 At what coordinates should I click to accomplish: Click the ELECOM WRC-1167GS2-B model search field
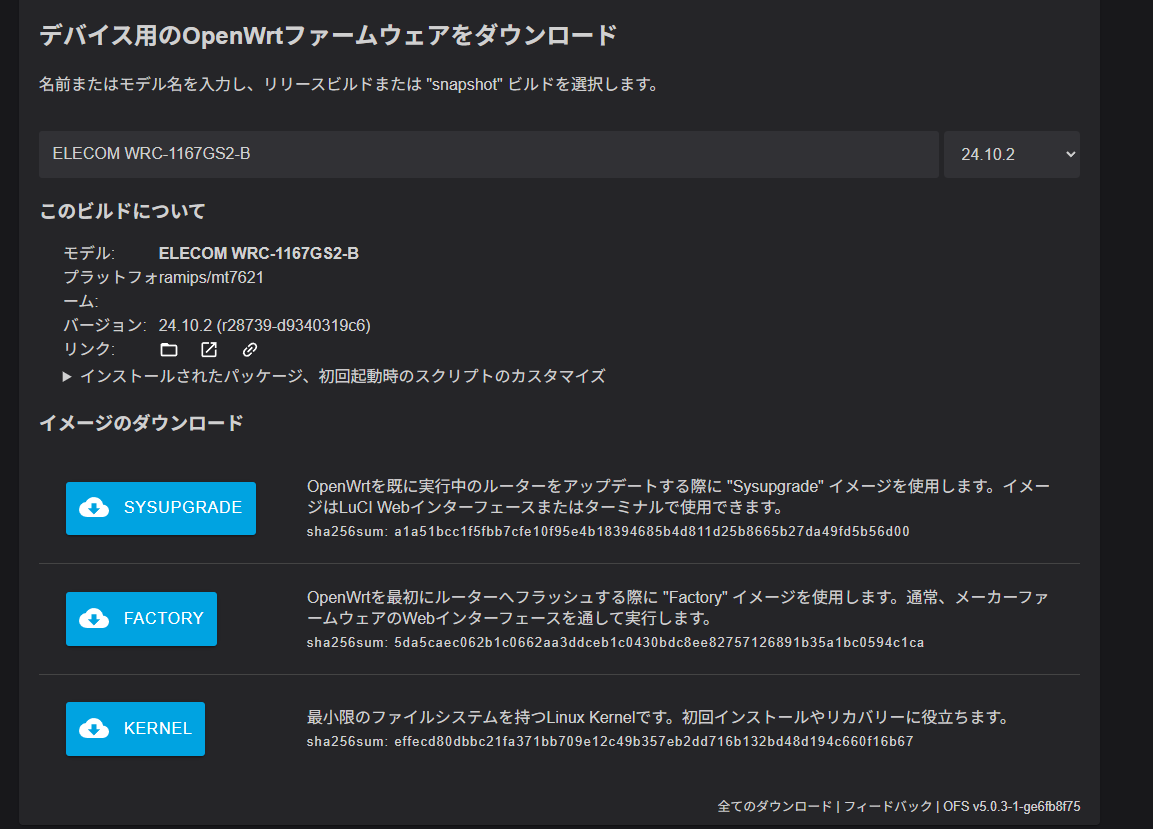tap(489, 154)
